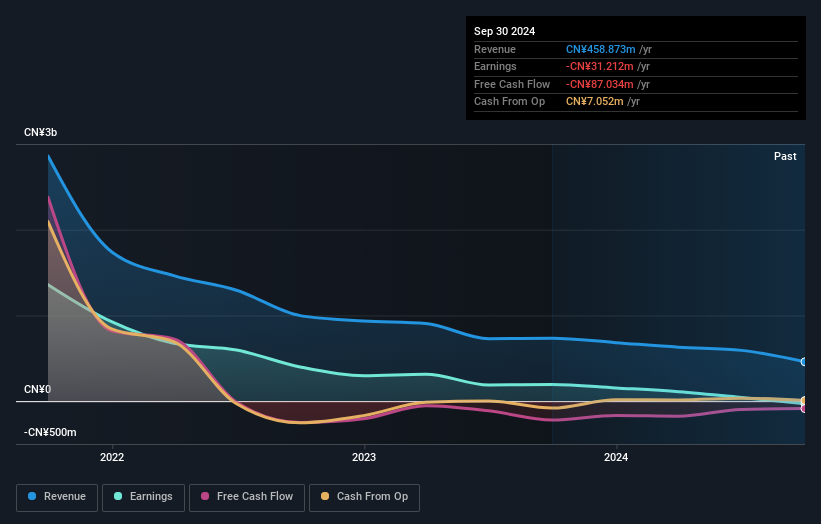
Task: Click Free Cash Flow value -CN¥87.034m
Action: tap(600, 84)
